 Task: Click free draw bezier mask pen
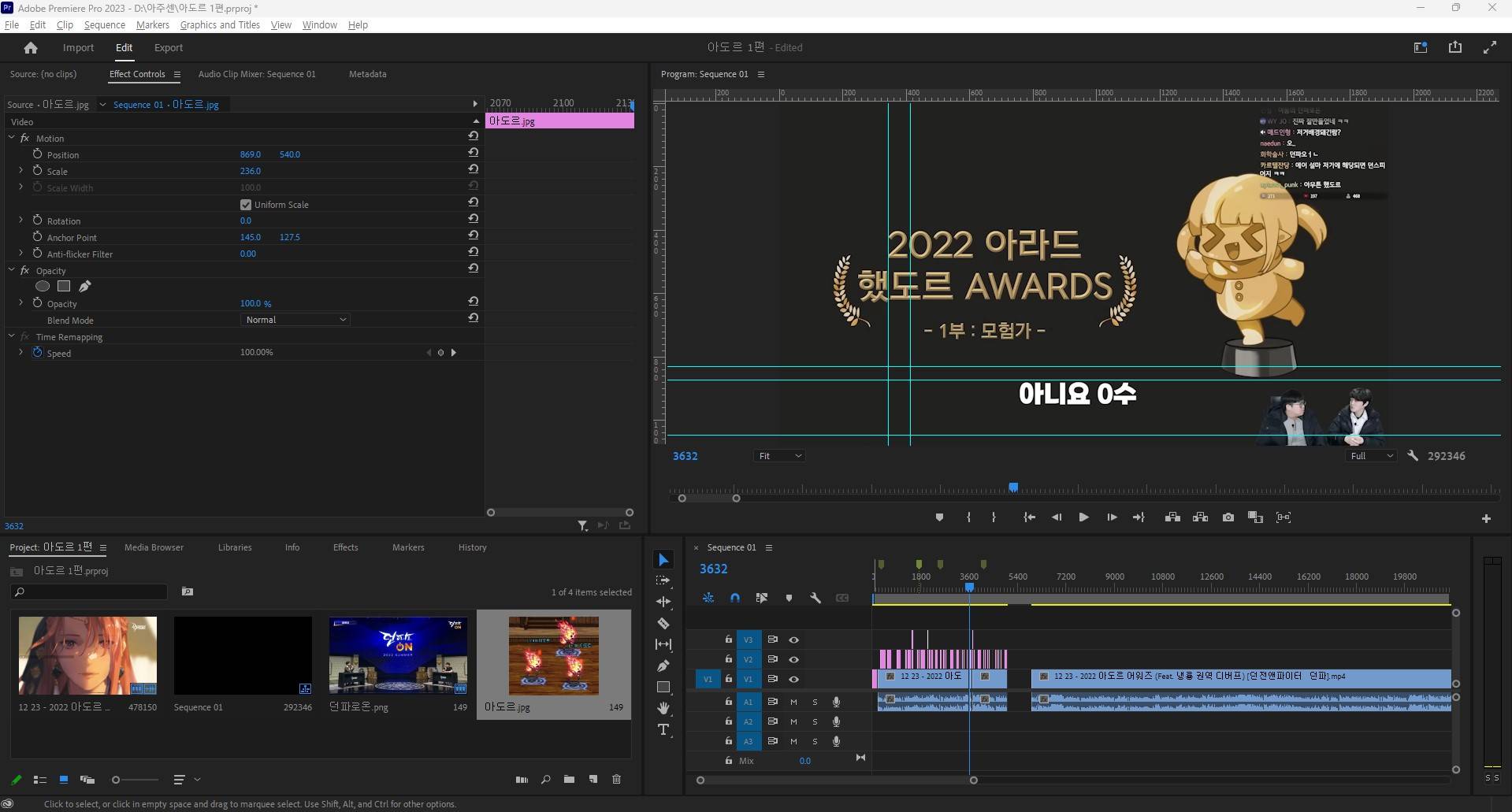[x=85, y=286]
